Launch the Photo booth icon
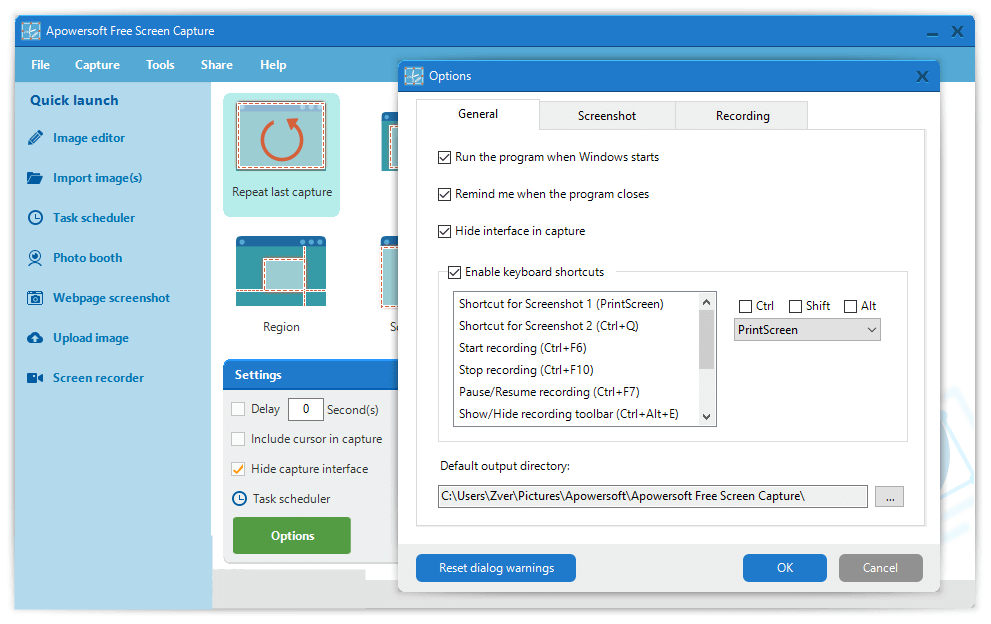Viewport: 991px width, 624px height. coord(36,258)
